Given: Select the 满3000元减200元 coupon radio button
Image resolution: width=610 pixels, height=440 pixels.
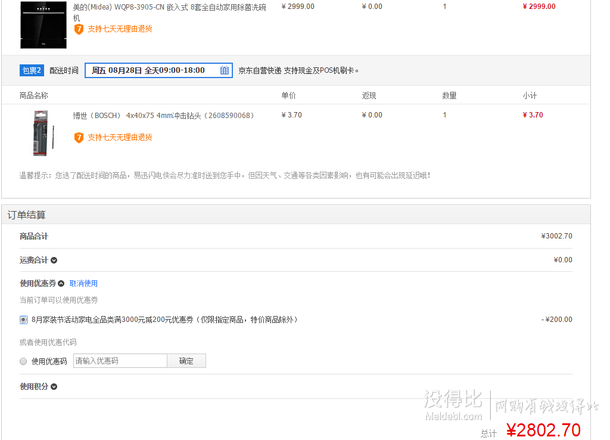Looking at the screenshot, I should pos(23,320).
